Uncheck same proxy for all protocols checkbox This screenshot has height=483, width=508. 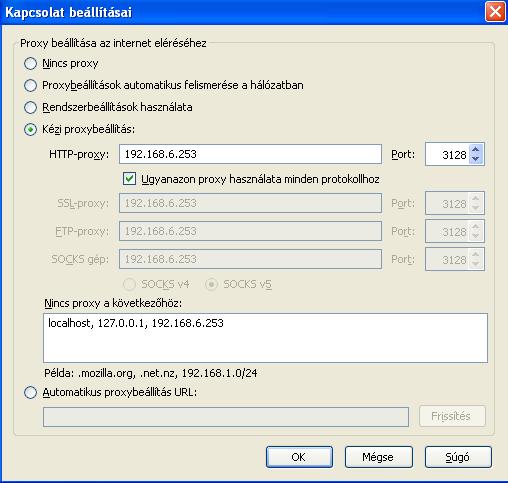pos(129,179)
